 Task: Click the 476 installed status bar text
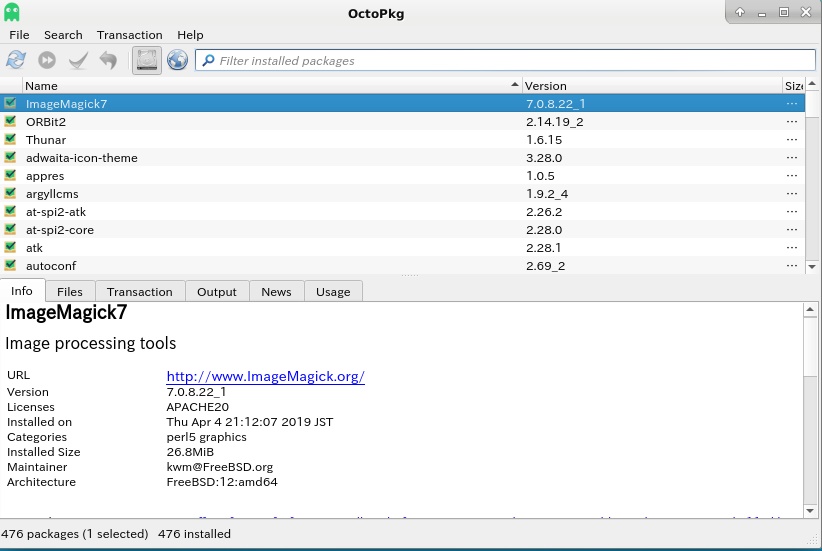click(x=194, y=534)
